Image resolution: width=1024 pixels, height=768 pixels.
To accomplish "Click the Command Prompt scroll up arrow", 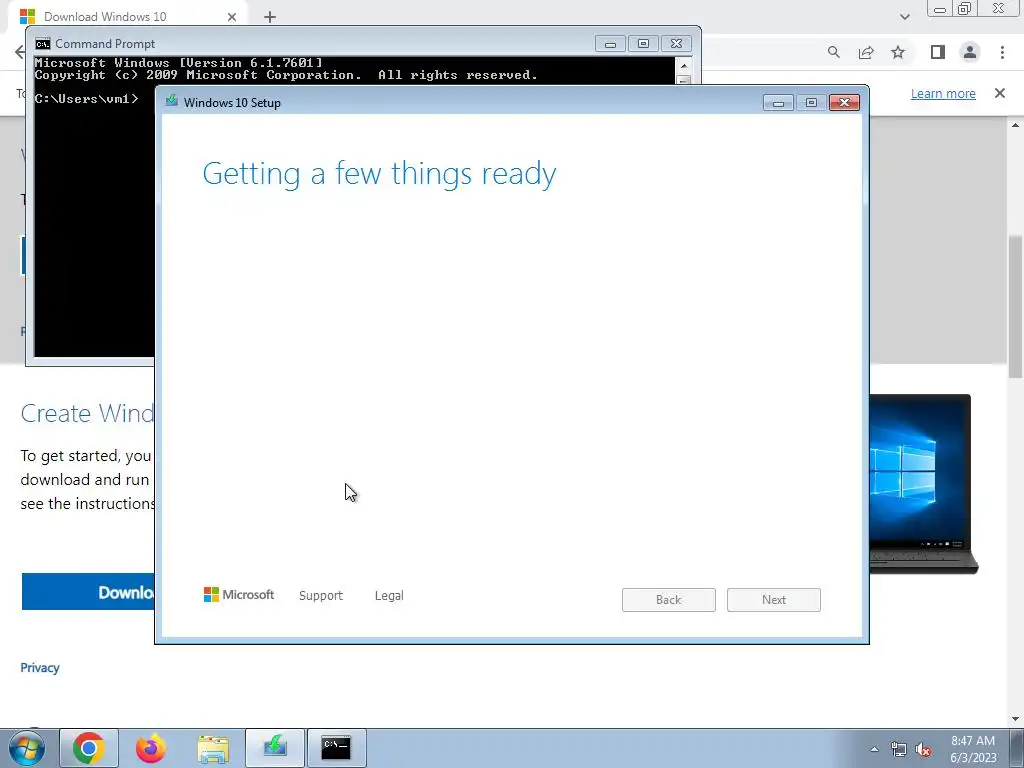I will pyautogui.click(x=684, y=65).
